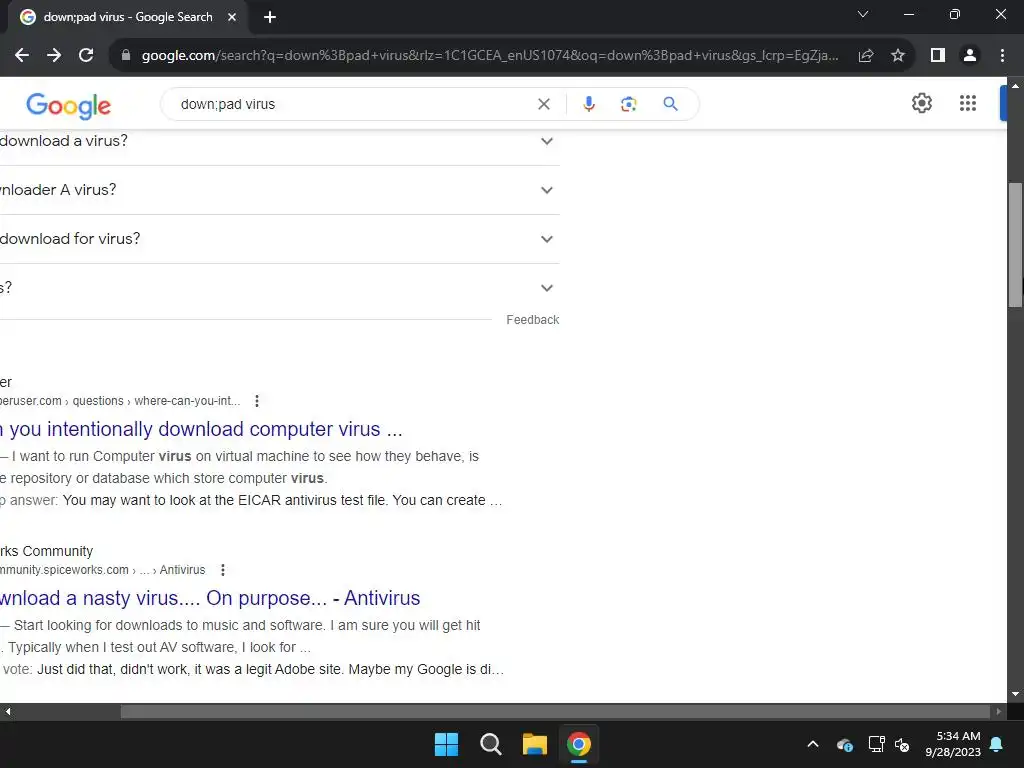Viewport: 1024px width, 768px height.
Task: Click vertical scrollbar up arrow
Action: tap(1015, 86)
